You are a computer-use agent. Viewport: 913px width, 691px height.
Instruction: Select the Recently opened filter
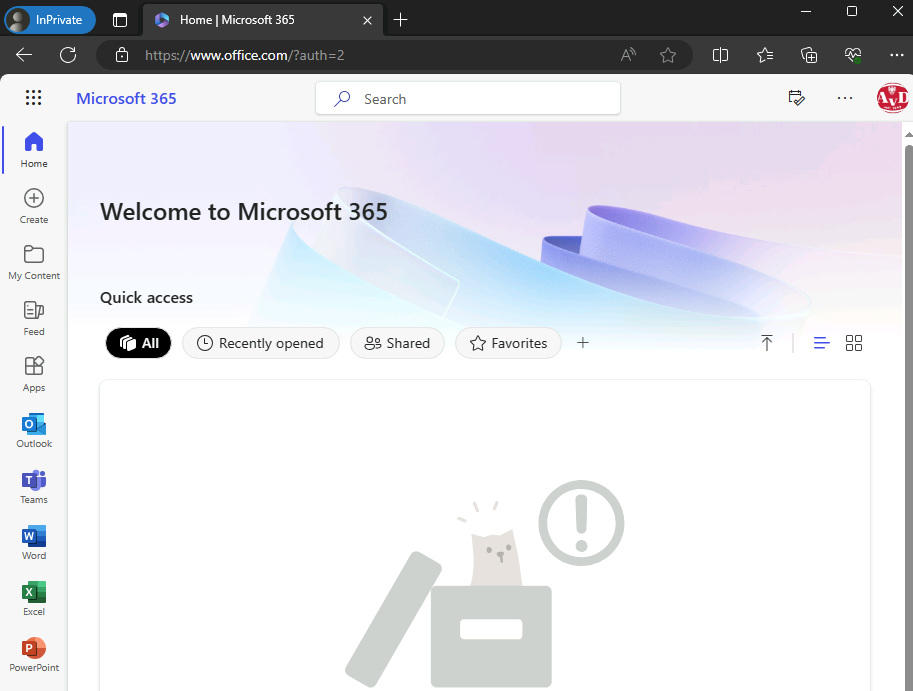click(x=261, y=343)
